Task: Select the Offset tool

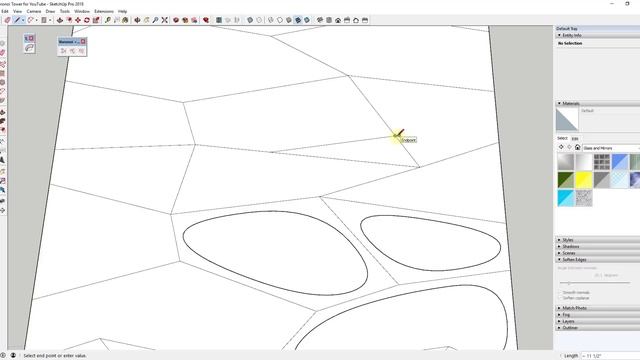Action: point(69,20)
